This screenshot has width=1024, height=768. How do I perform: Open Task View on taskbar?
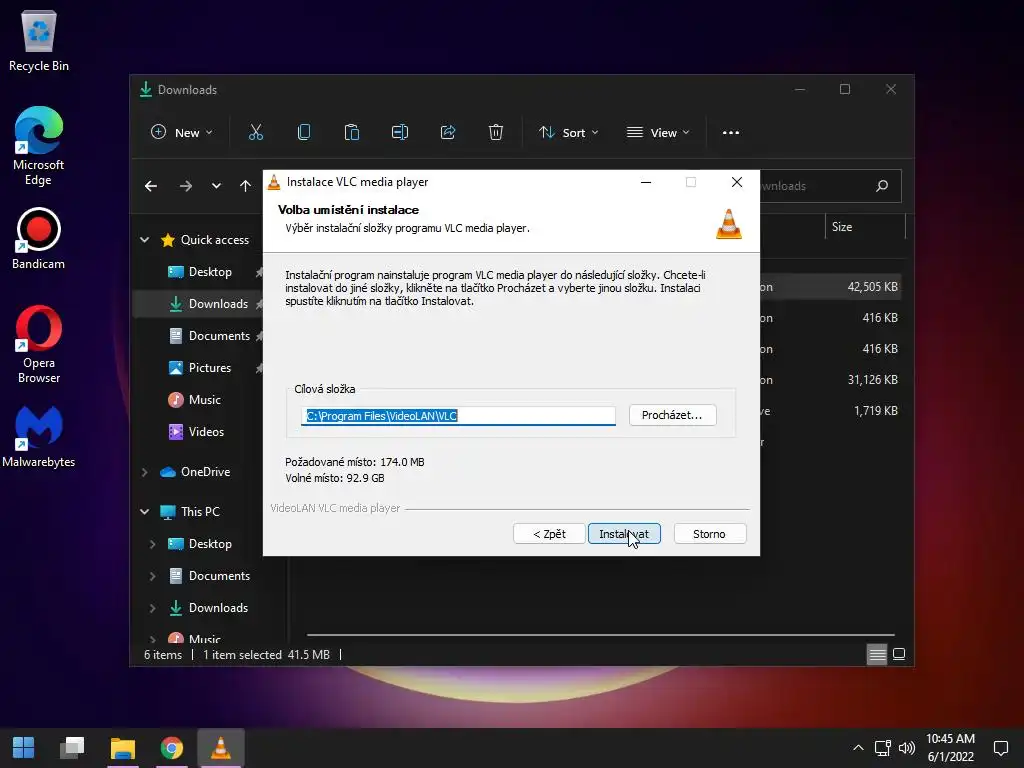click(x=72, y=748)
